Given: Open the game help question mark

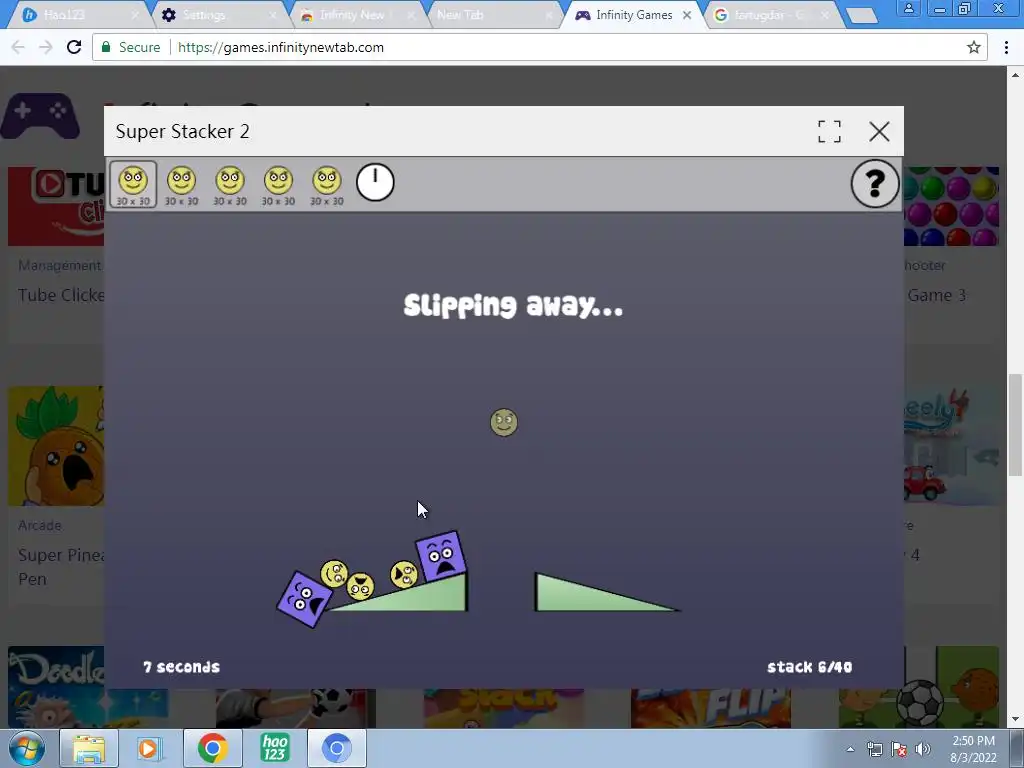Looking at the screenshot, I should (875, 184).
